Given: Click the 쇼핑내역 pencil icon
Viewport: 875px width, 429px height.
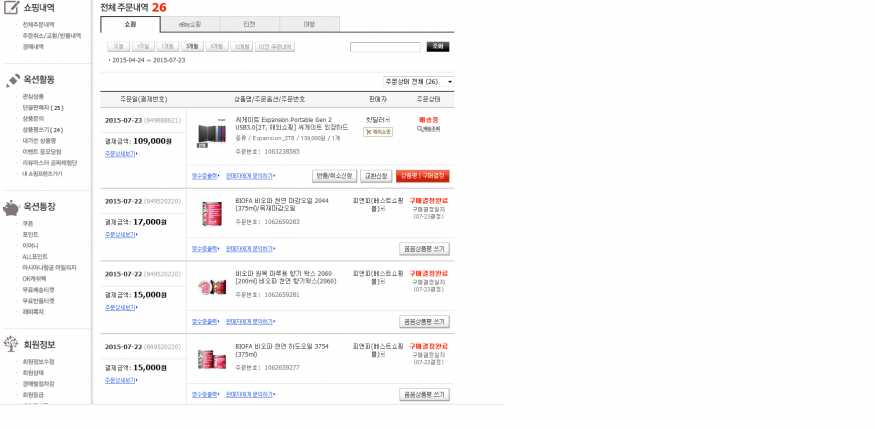Looking at the screenshot, I should (12, 8).
